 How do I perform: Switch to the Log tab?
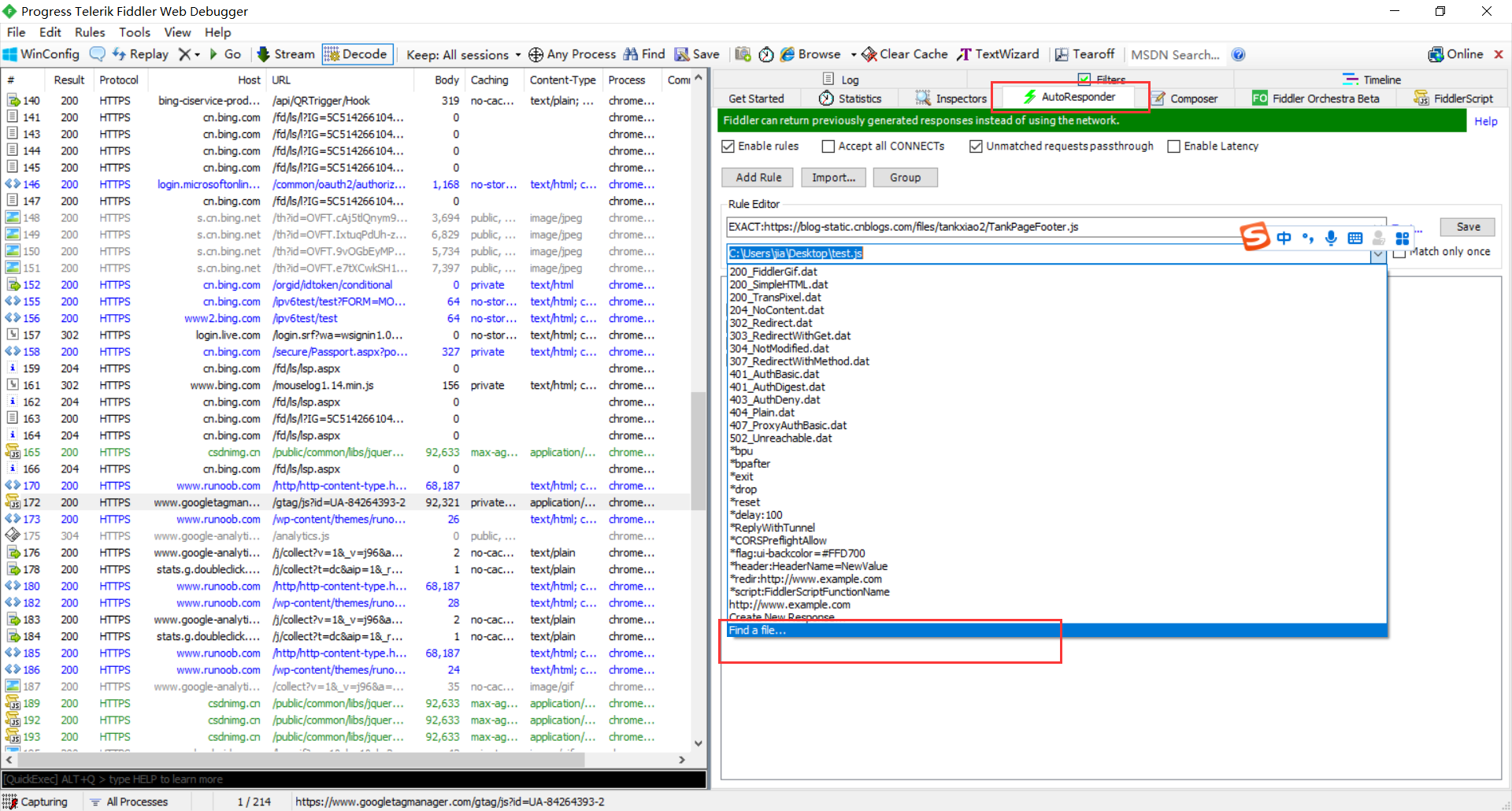[841, 80]
